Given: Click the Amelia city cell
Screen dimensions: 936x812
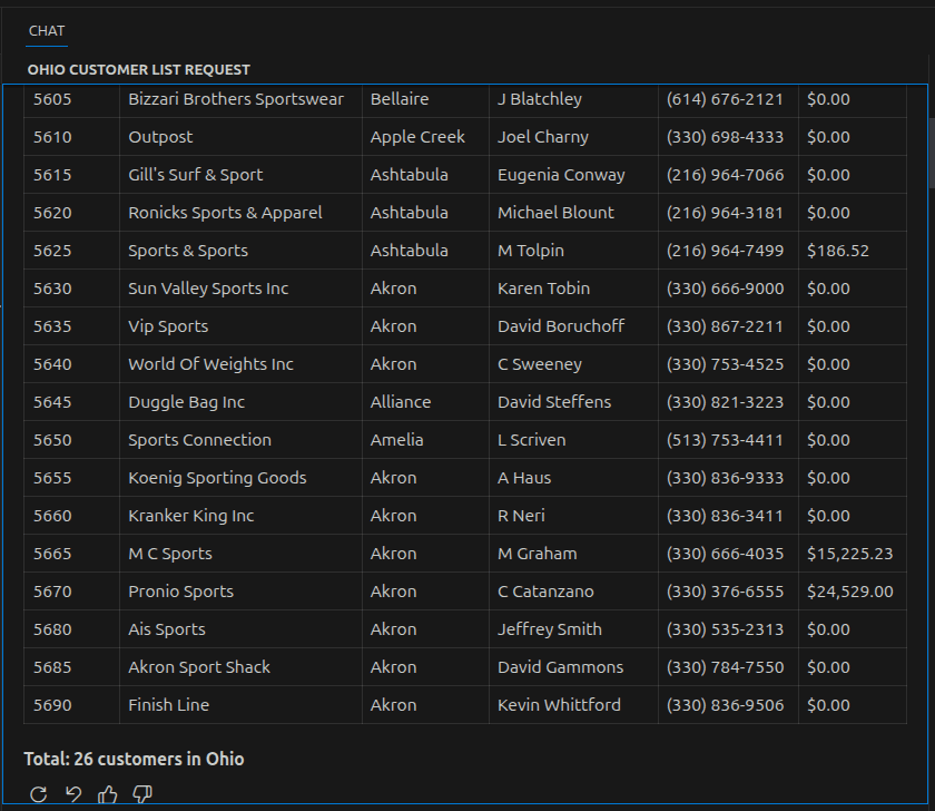Looking at the screenshot, I should tap(397, 440).
